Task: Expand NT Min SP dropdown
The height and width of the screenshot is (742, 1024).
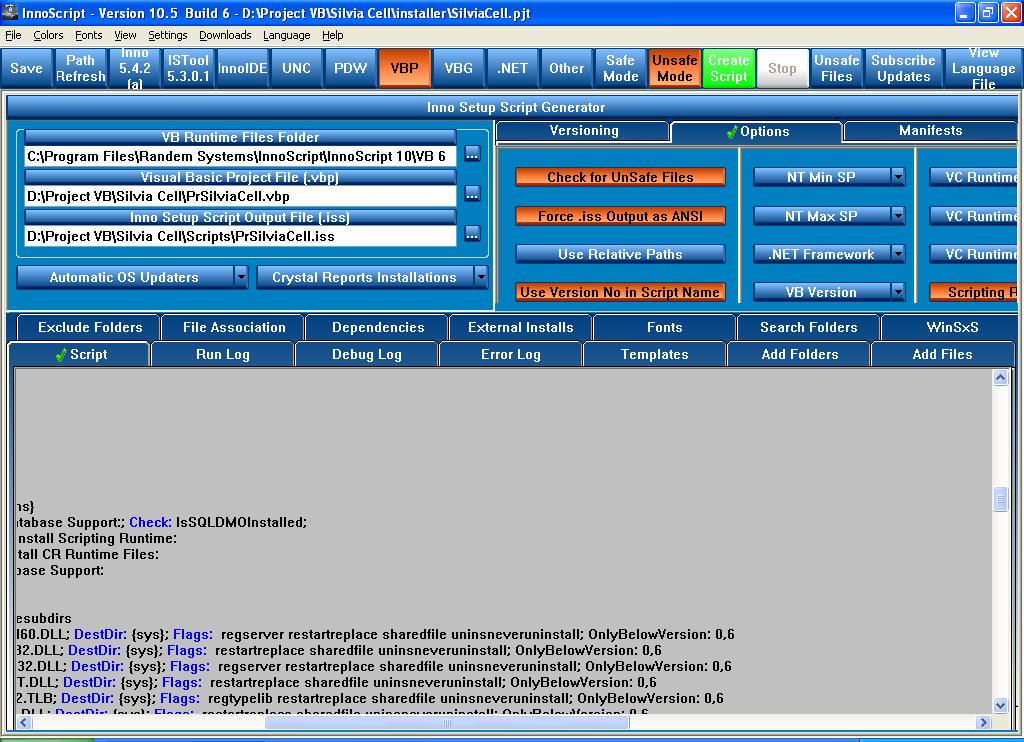Action: pos(898,177)
